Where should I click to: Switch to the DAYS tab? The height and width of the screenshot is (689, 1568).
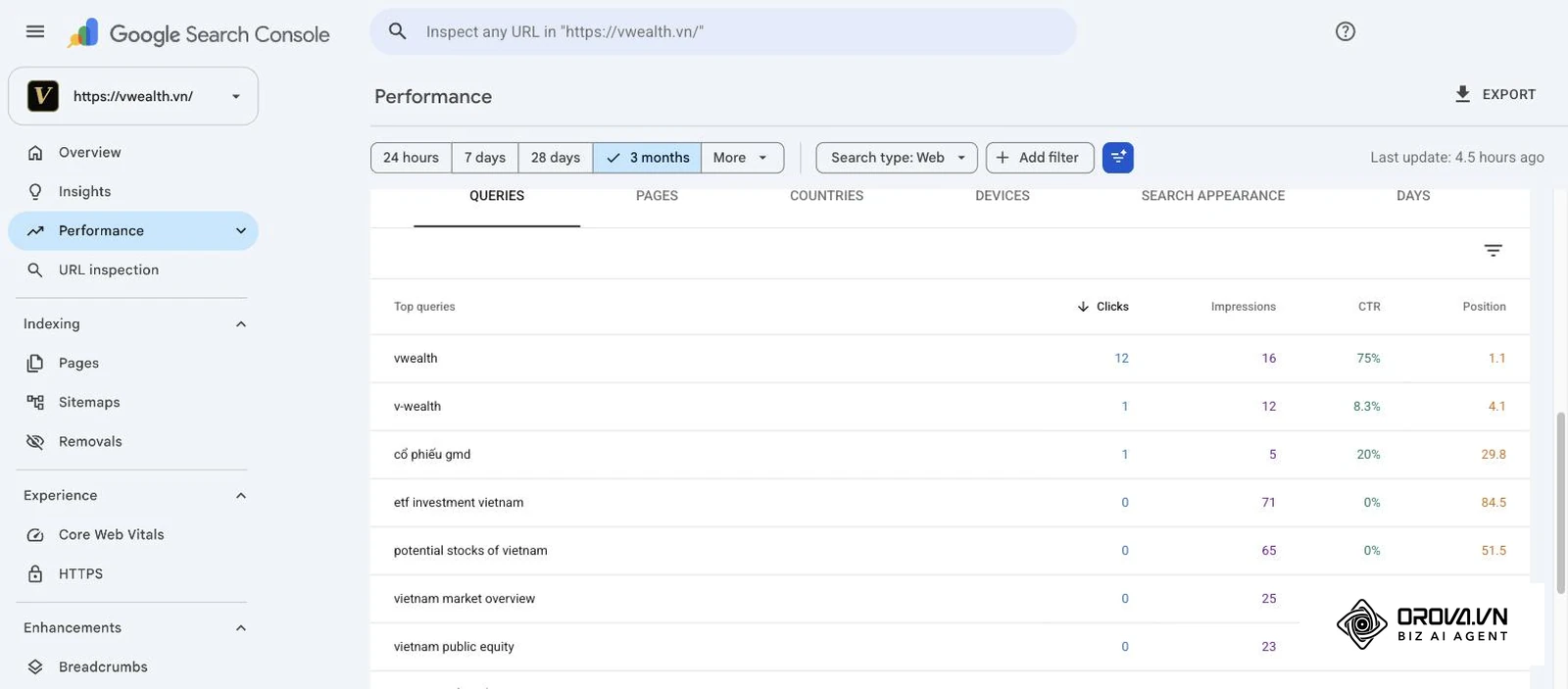(1413, 197)
